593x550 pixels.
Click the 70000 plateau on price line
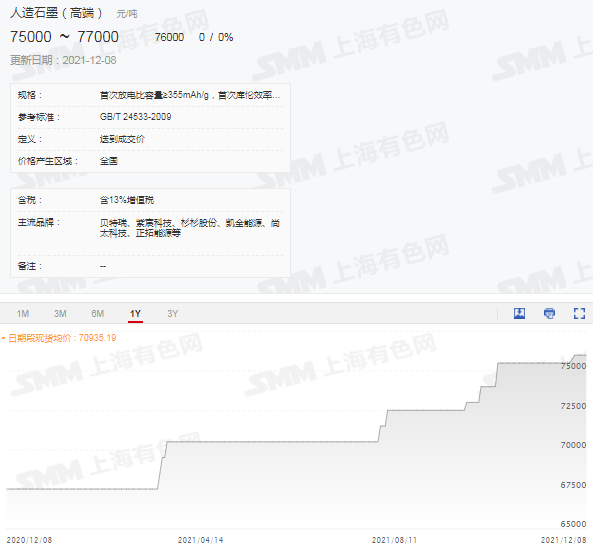[272, 441]
